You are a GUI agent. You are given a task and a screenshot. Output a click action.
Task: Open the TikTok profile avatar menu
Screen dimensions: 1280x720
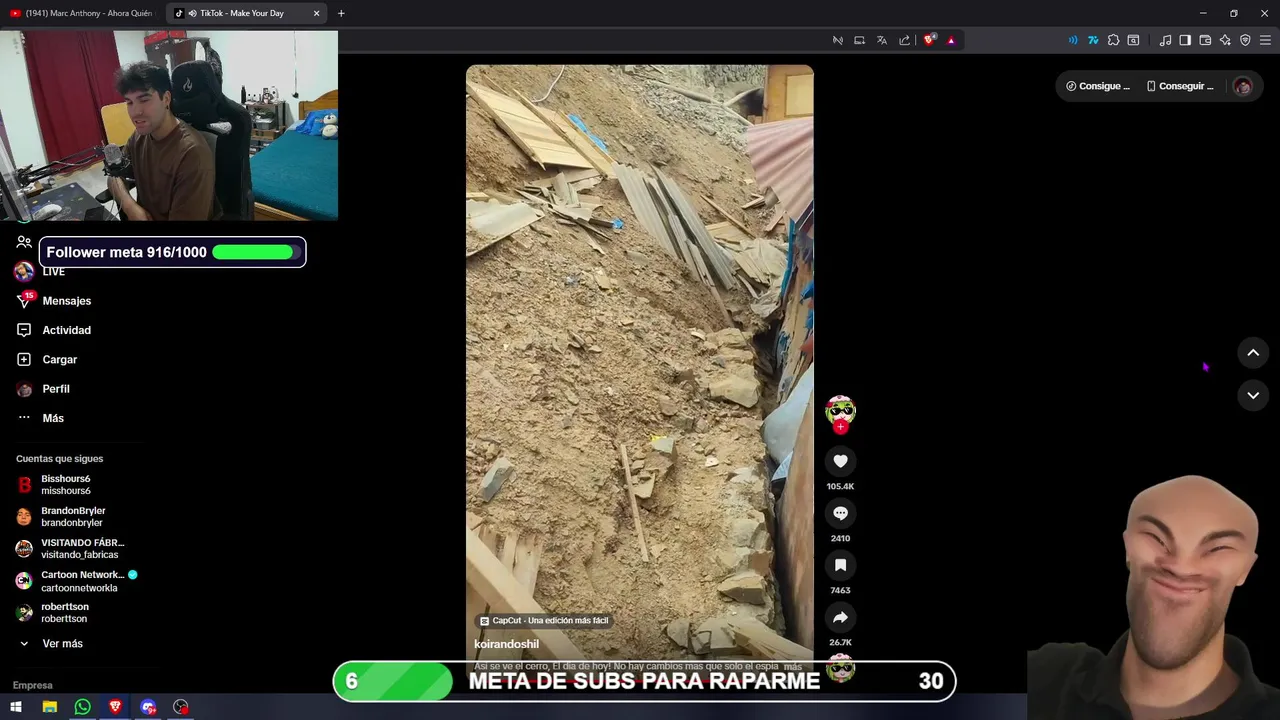1242,86
